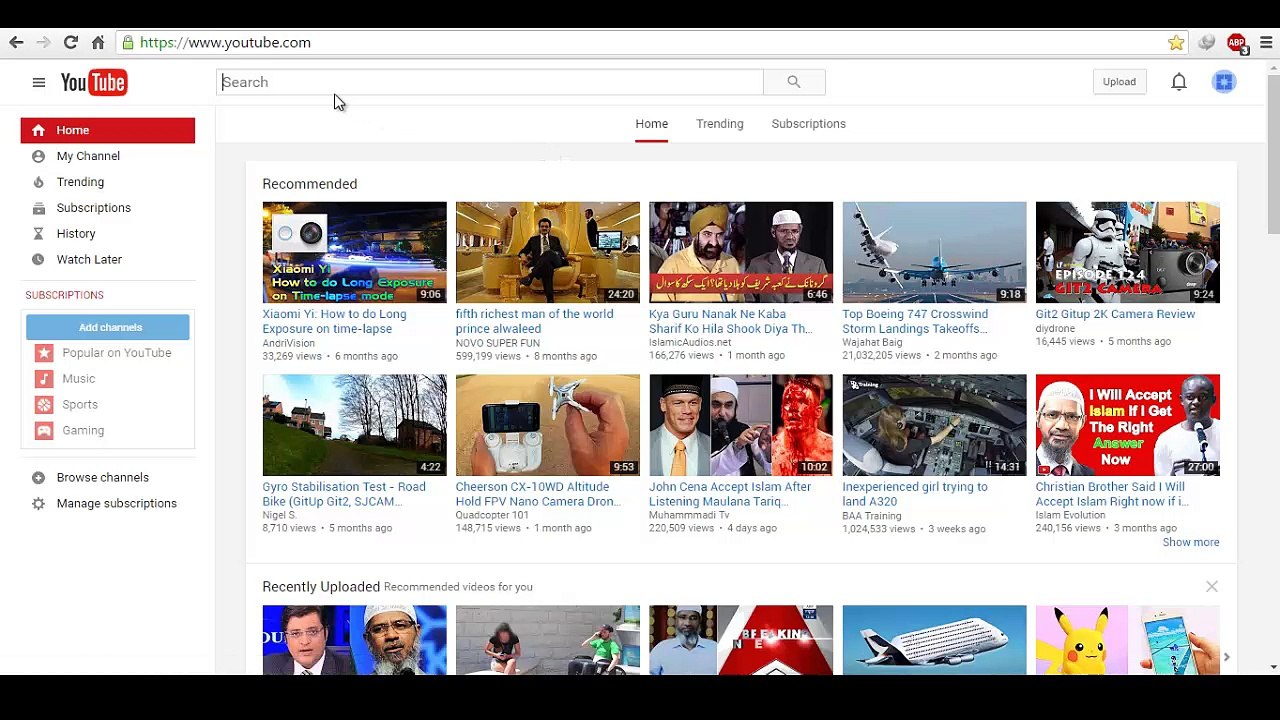Screen dimensions: 1280x720
Task: Click the browser address bar URL
Action: (x=225, y=43)
